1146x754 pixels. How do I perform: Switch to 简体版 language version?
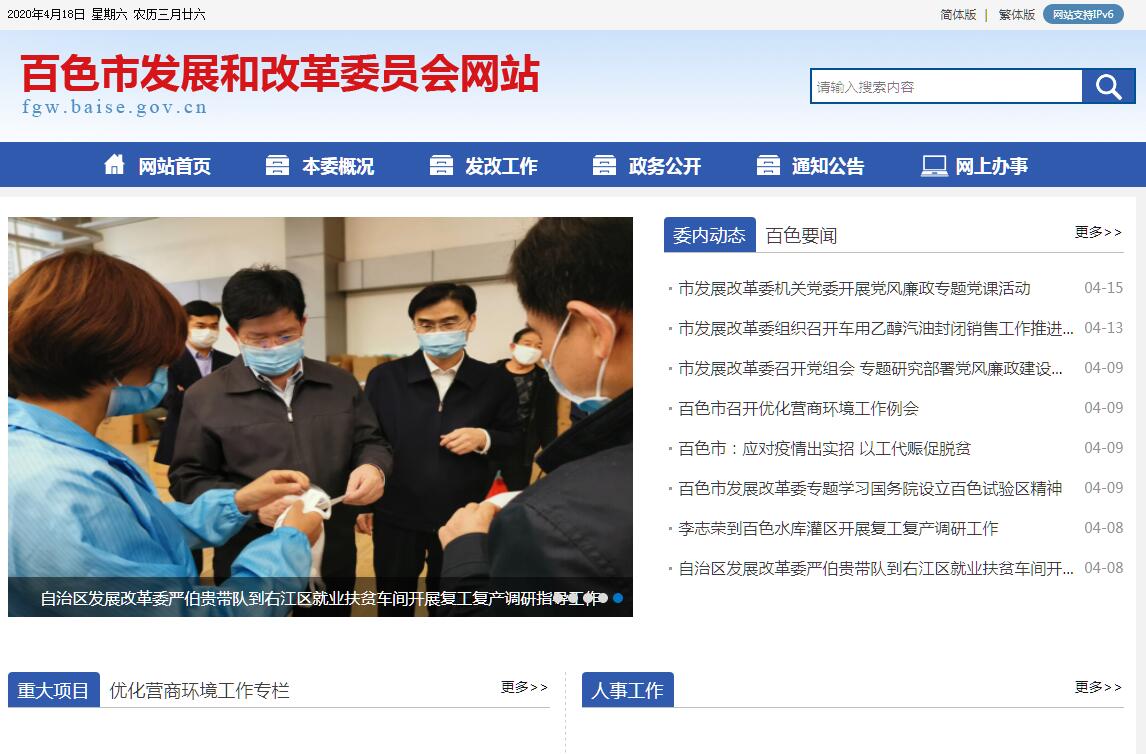pyautogui.click(x=957, y=15)
